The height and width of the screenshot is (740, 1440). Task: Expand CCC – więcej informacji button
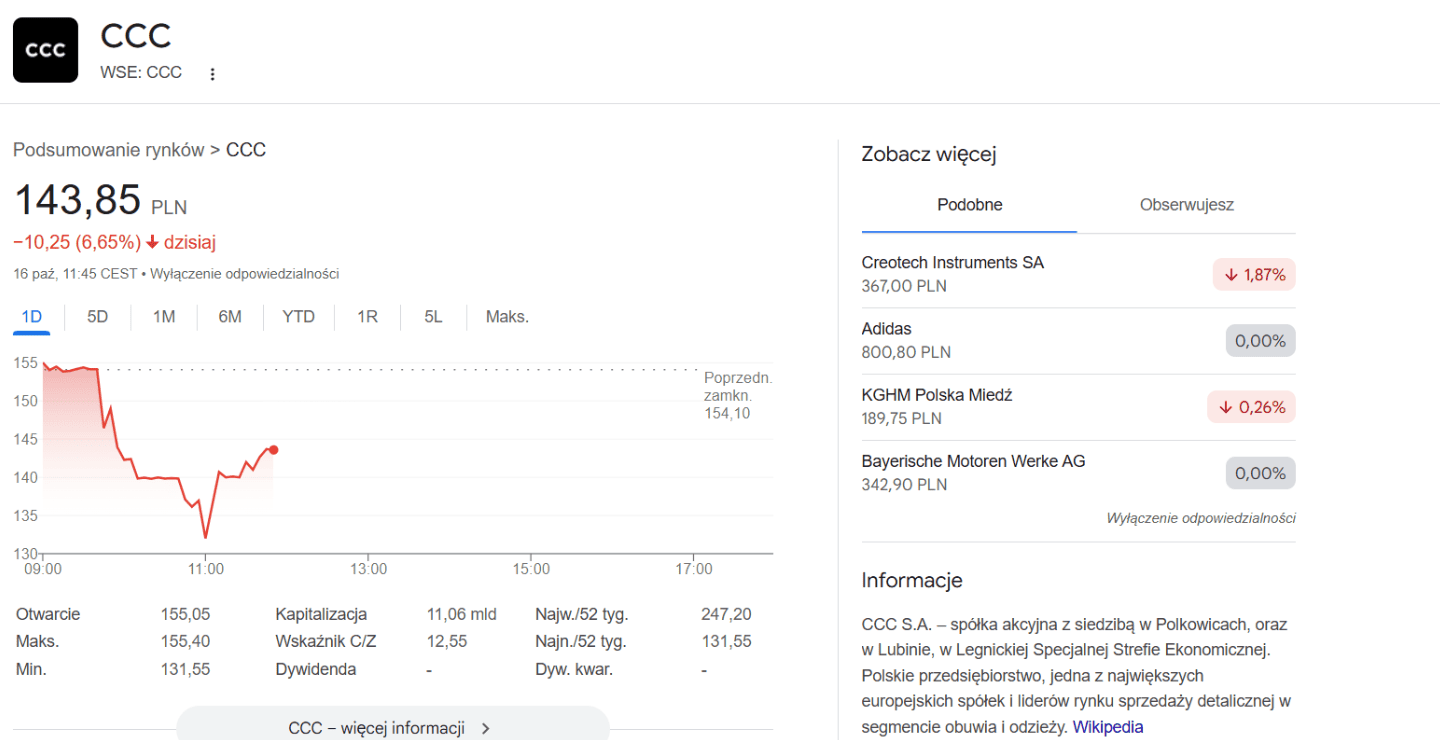point(392,727)
